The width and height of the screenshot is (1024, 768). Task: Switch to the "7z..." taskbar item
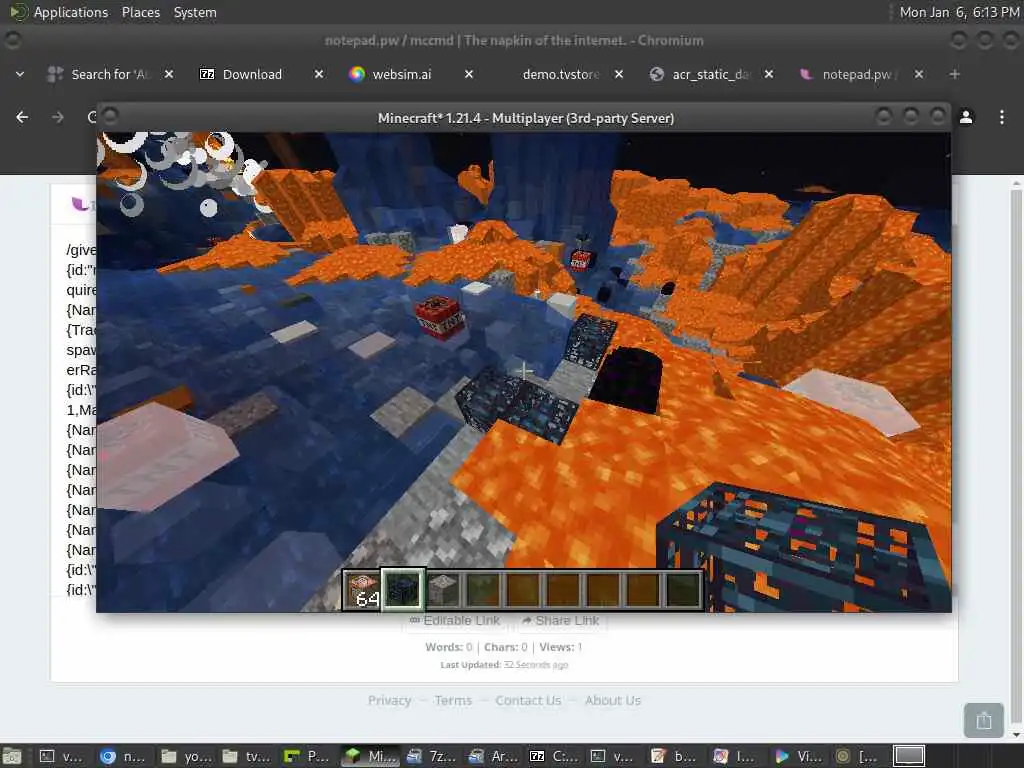430,756
